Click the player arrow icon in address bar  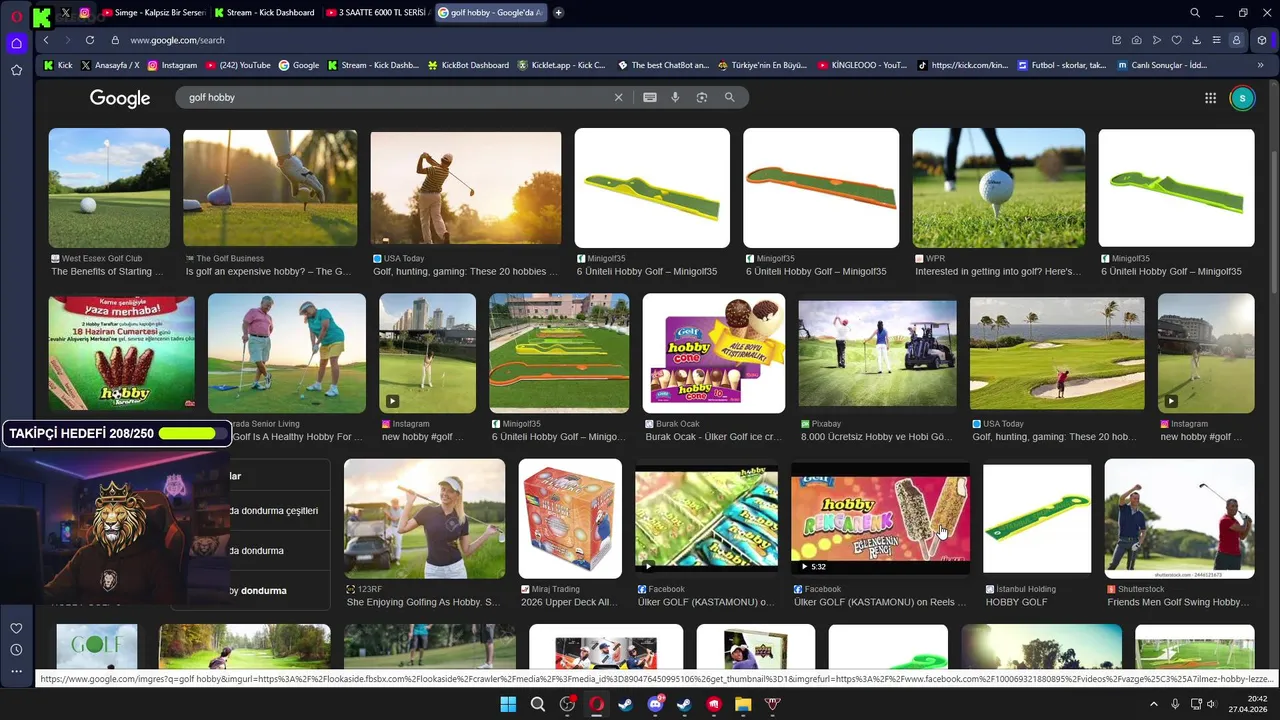[x=1156, y=40]
